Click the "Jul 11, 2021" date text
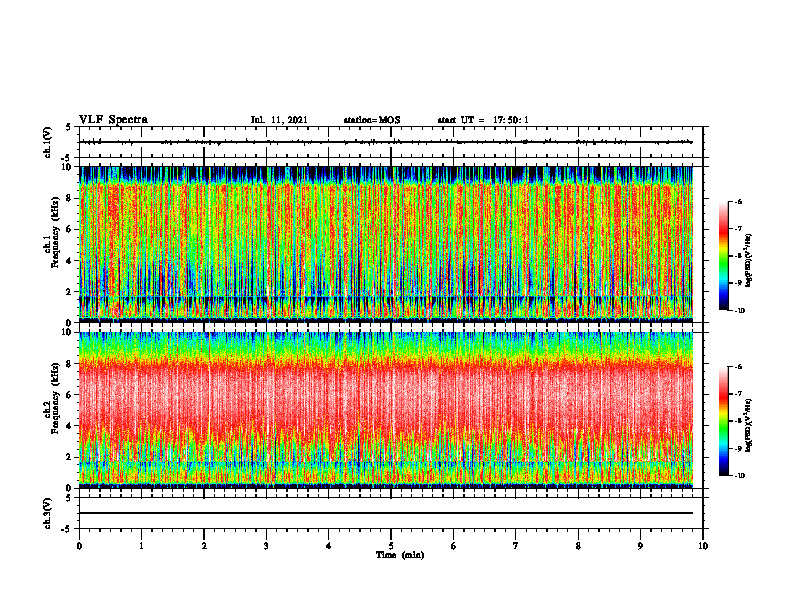This screenshot has height=612, width=792. pyautogui.click(x=279, y=120)
